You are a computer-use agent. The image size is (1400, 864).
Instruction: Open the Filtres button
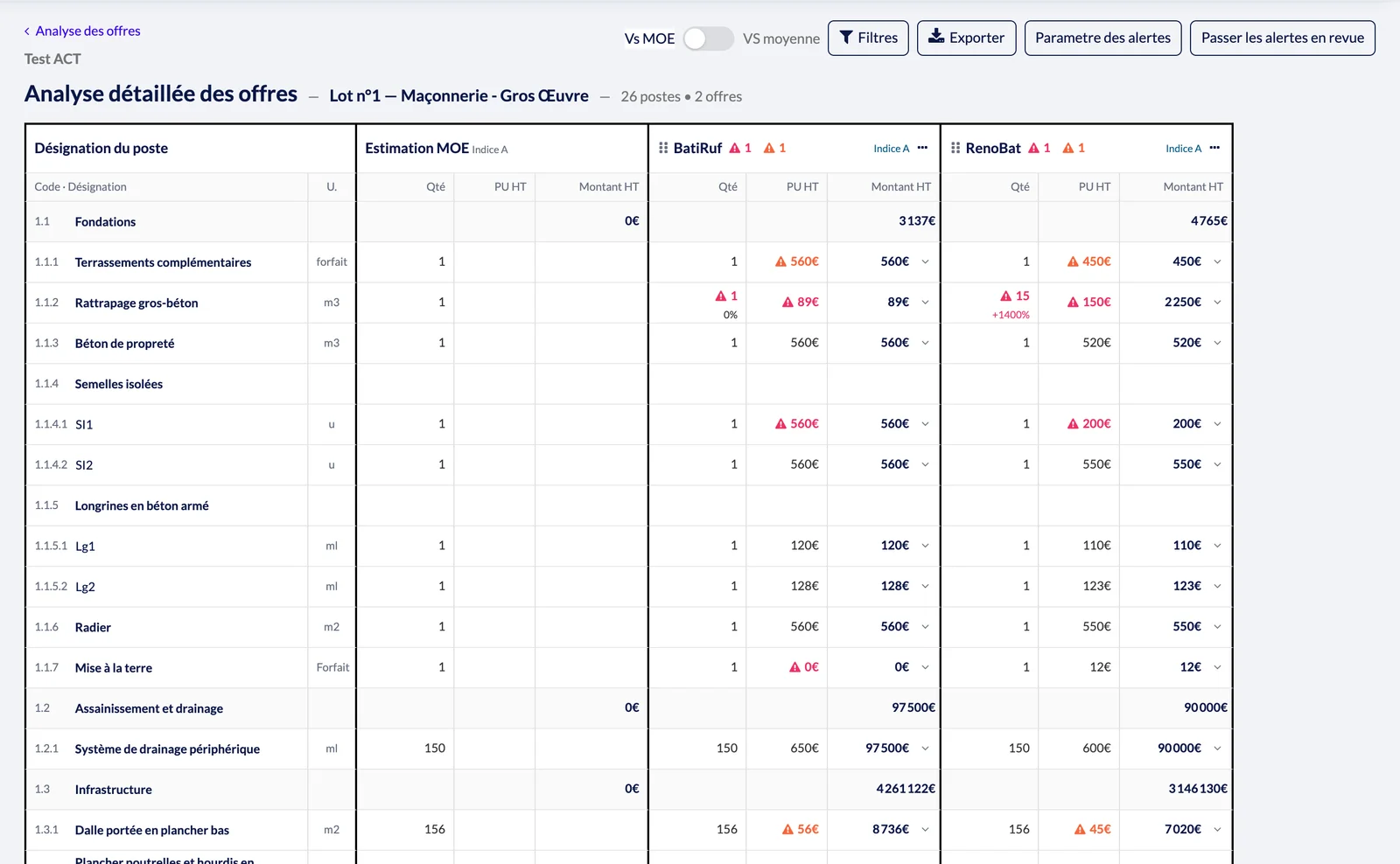click(868, 38)
